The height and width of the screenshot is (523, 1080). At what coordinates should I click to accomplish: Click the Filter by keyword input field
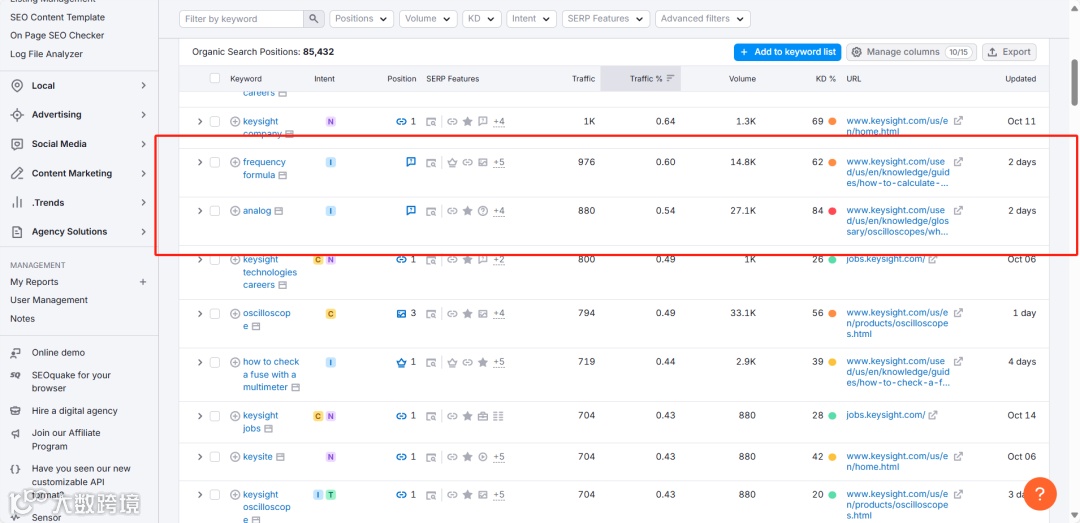click(241, 19)
